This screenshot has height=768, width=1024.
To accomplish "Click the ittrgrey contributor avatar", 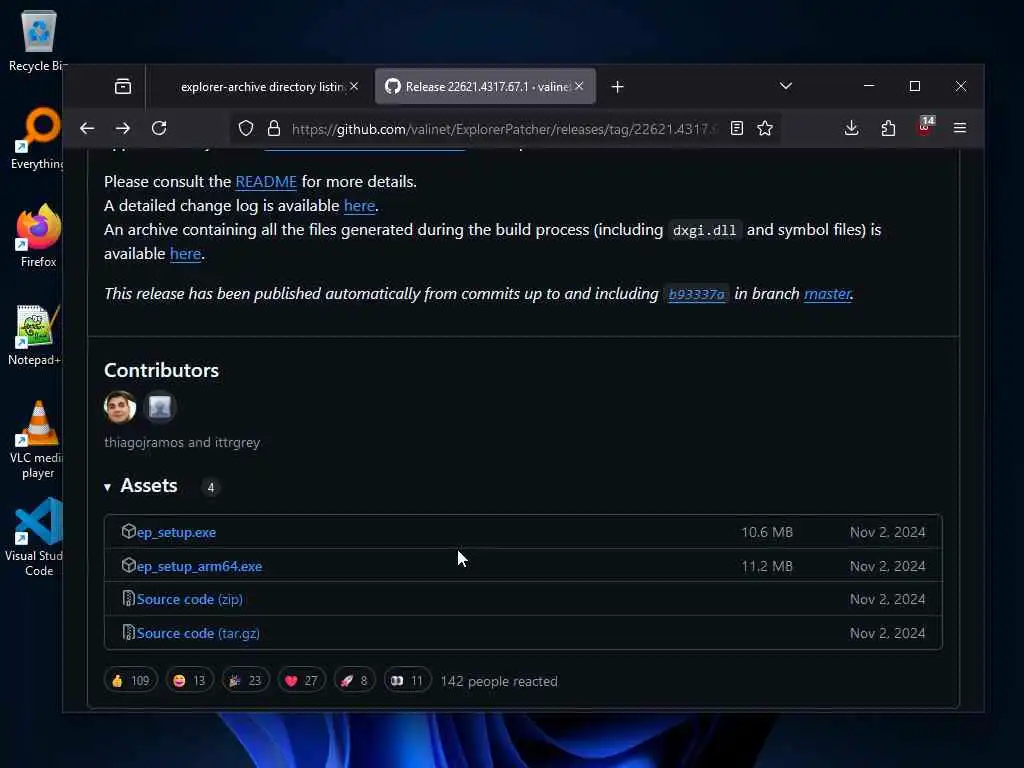I will click(160, 407).
